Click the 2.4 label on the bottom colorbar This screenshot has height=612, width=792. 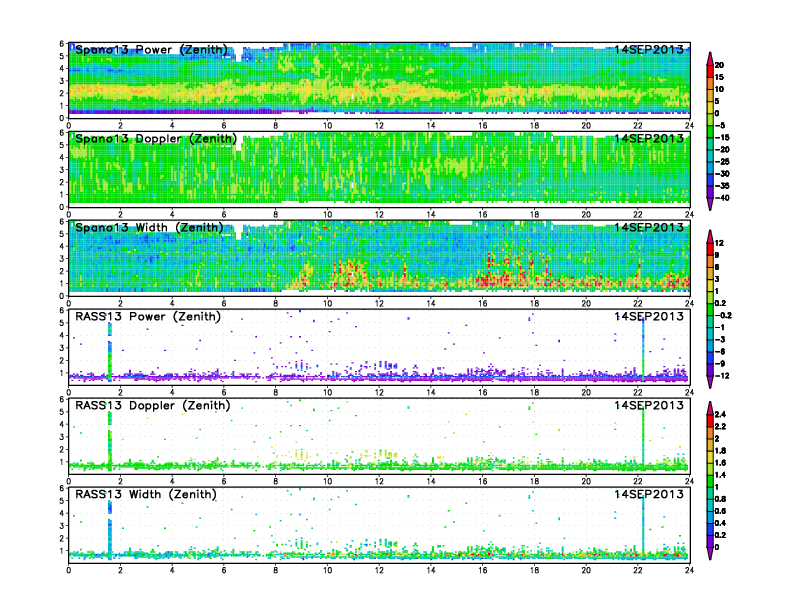pyautogui.click(x=726, y=413)
